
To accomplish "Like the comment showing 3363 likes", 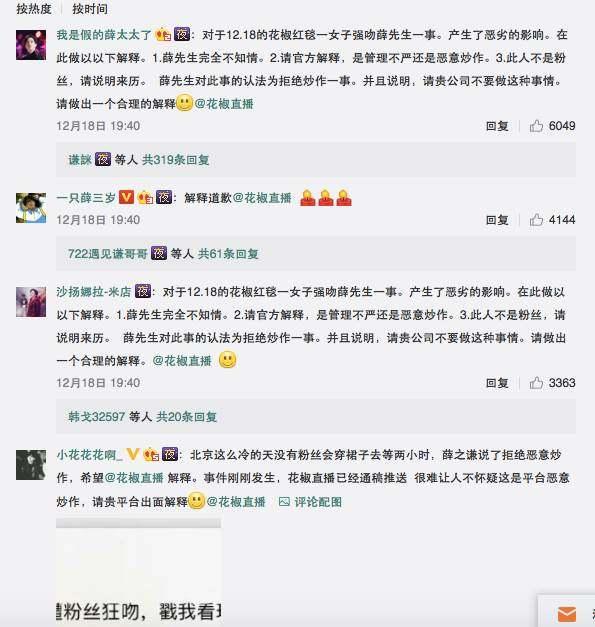I will coord(536,383).
